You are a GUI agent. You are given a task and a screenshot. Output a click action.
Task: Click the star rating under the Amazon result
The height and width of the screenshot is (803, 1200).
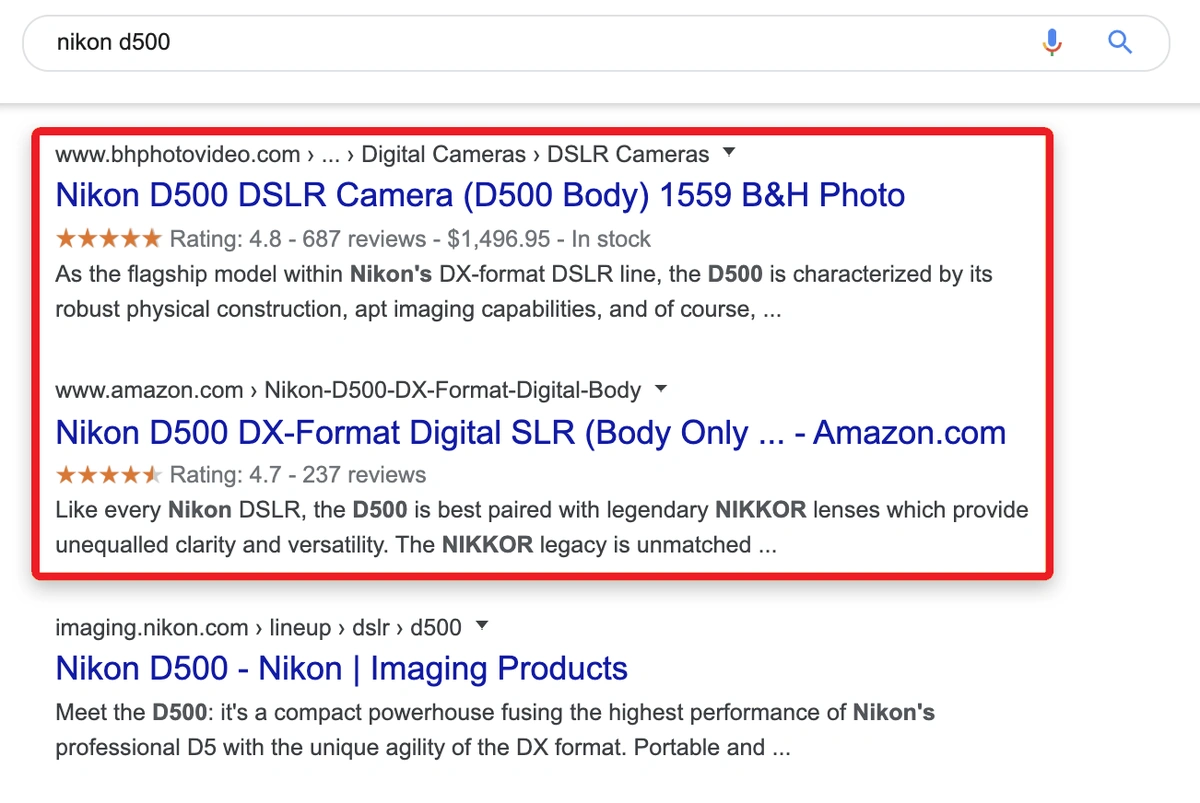pyautogui.click(x=108, y=474)
